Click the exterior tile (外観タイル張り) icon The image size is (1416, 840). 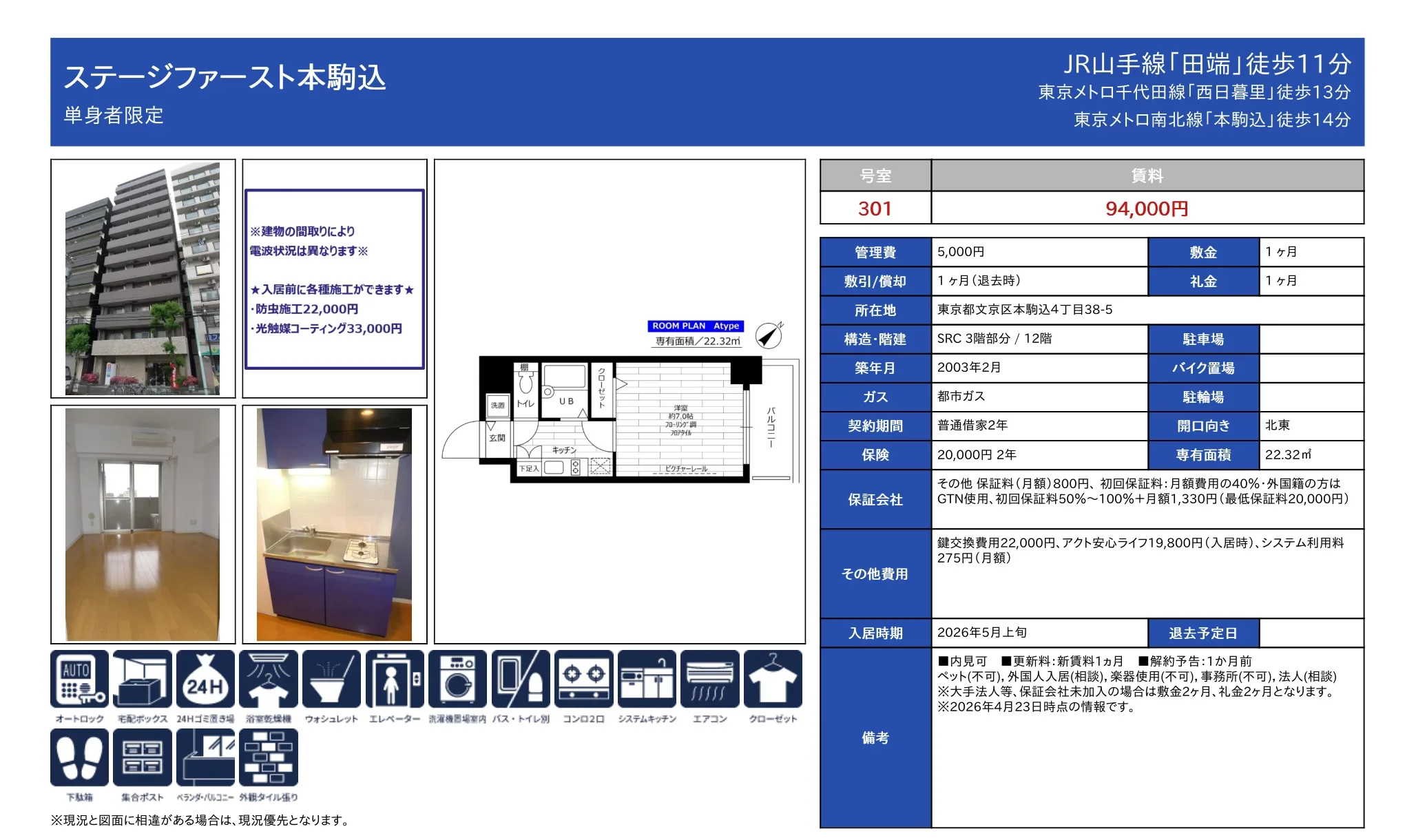point(269,757)
